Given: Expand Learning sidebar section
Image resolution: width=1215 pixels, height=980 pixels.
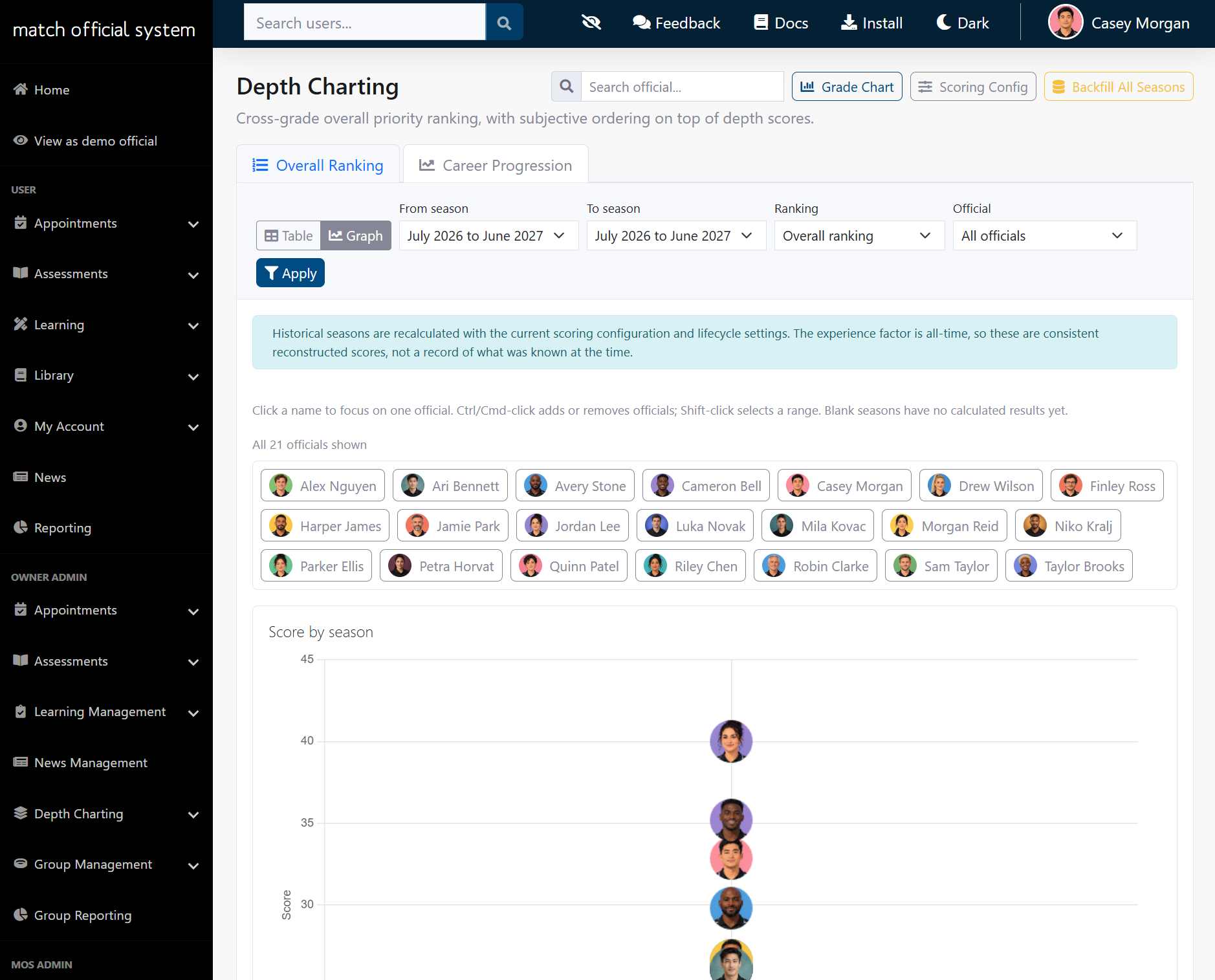Looking at the screenshot, I should pyautogui.click(x=106, y=325).
